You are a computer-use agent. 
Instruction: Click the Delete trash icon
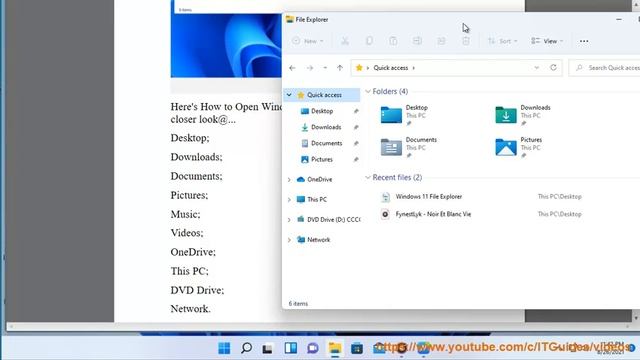[466, 41]
